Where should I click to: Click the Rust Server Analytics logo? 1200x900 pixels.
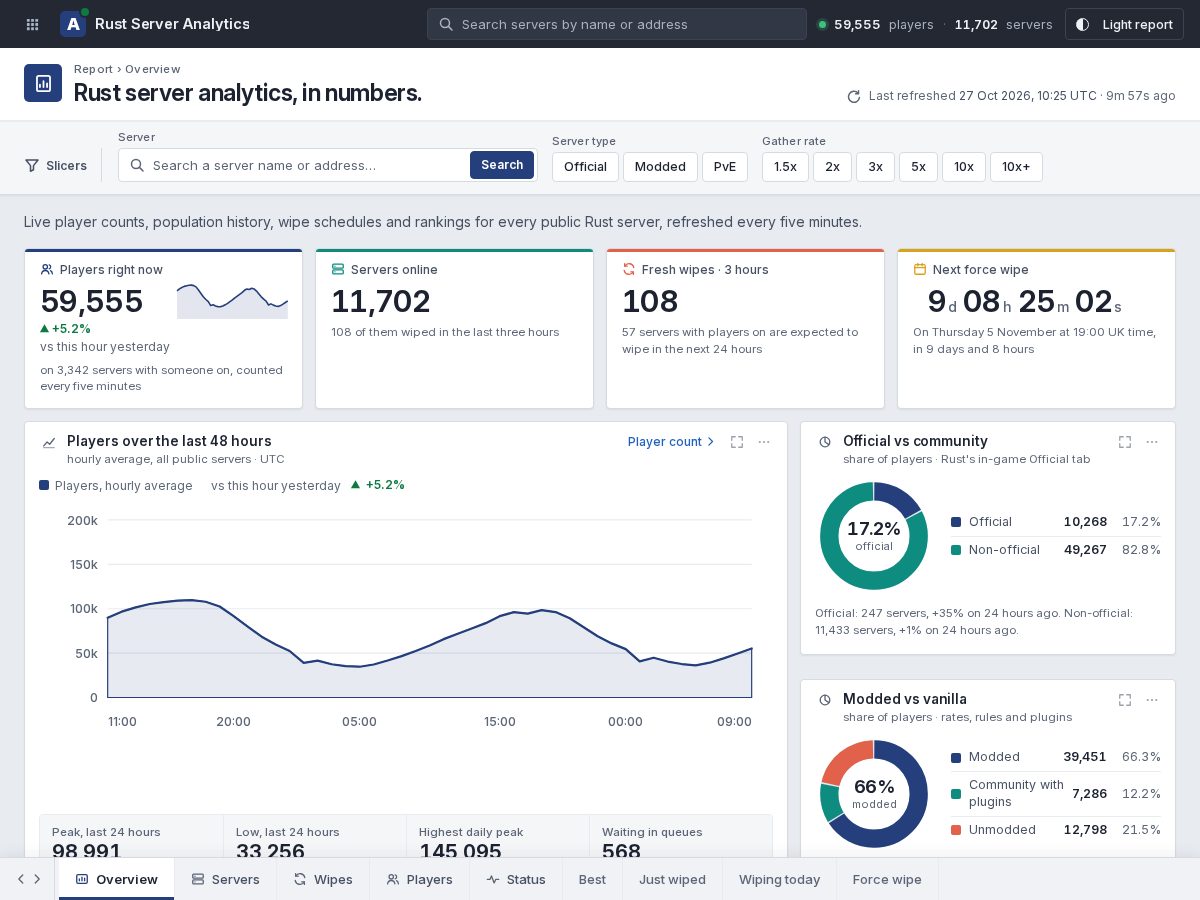pos(73,24)
